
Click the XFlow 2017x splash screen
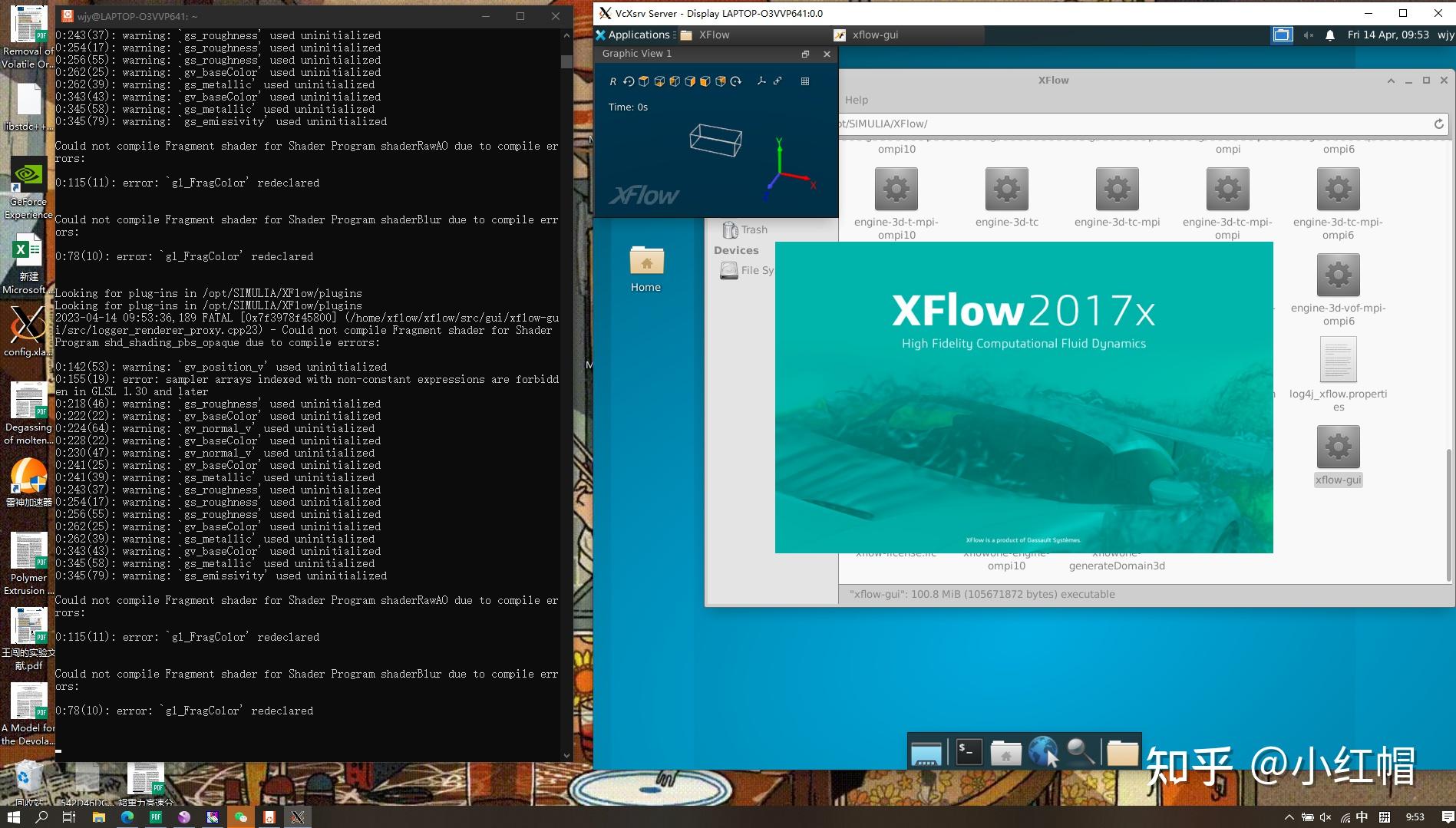tap(1024, 398)
